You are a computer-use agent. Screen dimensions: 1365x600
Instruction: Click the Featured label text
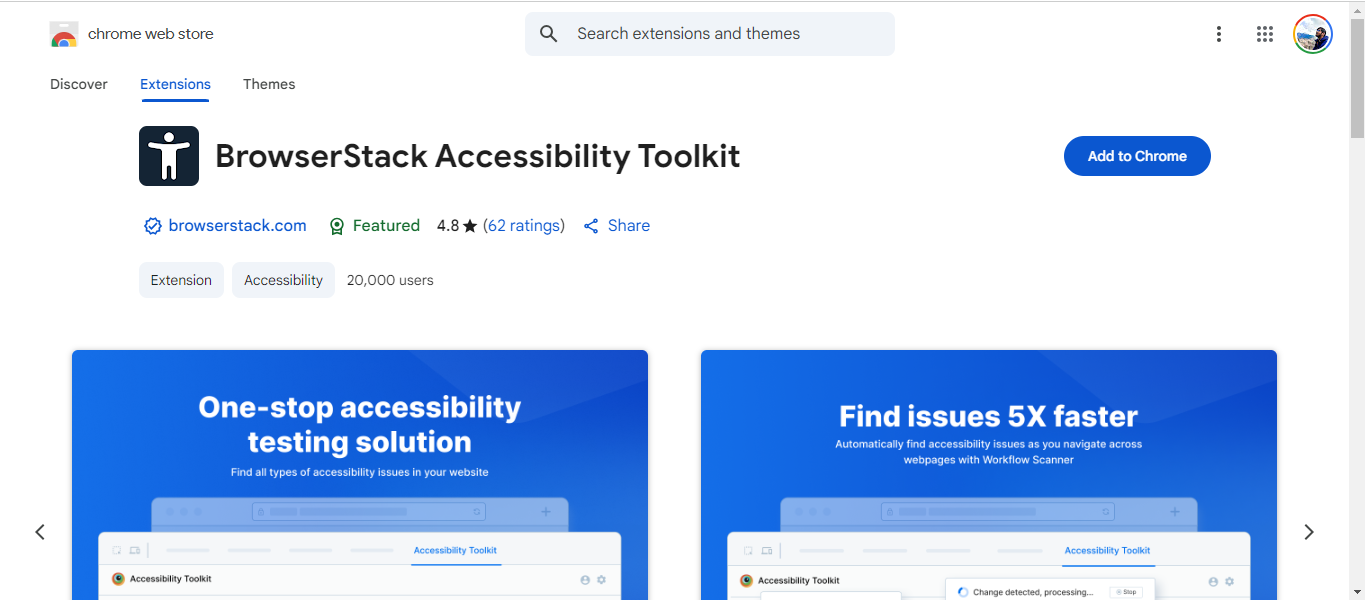point(386,226)
